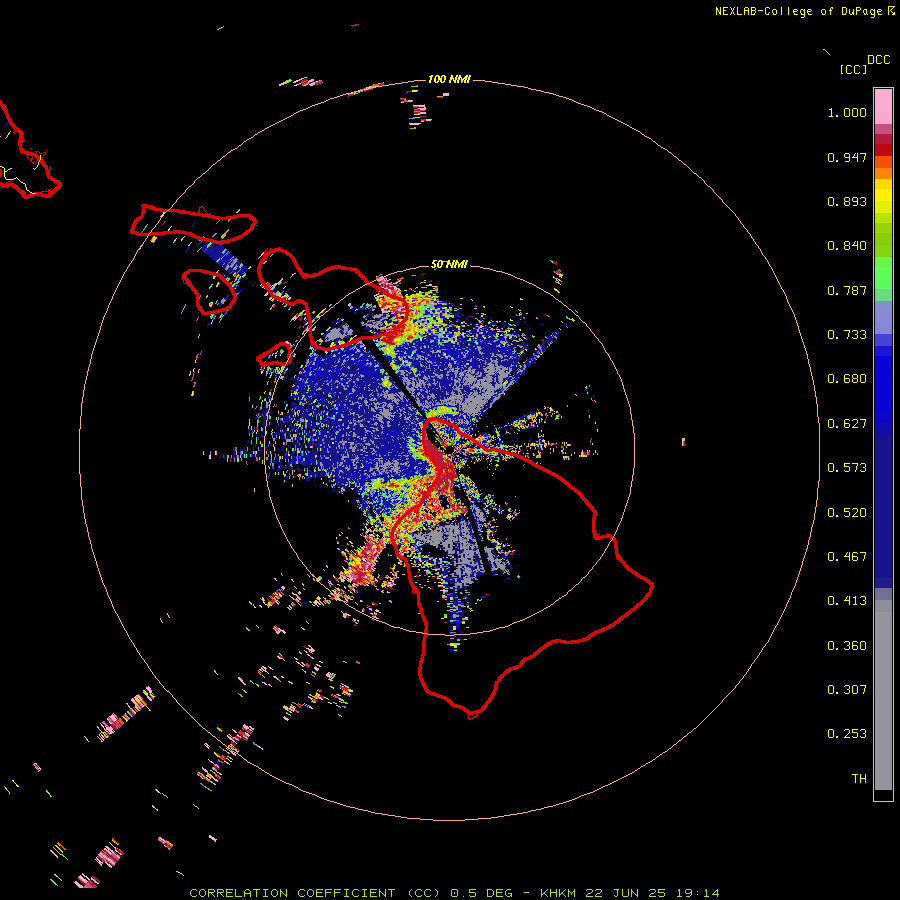900x900 pixels.
Task: Select the 0.520 legend value
Action: (x=847, y=513)
